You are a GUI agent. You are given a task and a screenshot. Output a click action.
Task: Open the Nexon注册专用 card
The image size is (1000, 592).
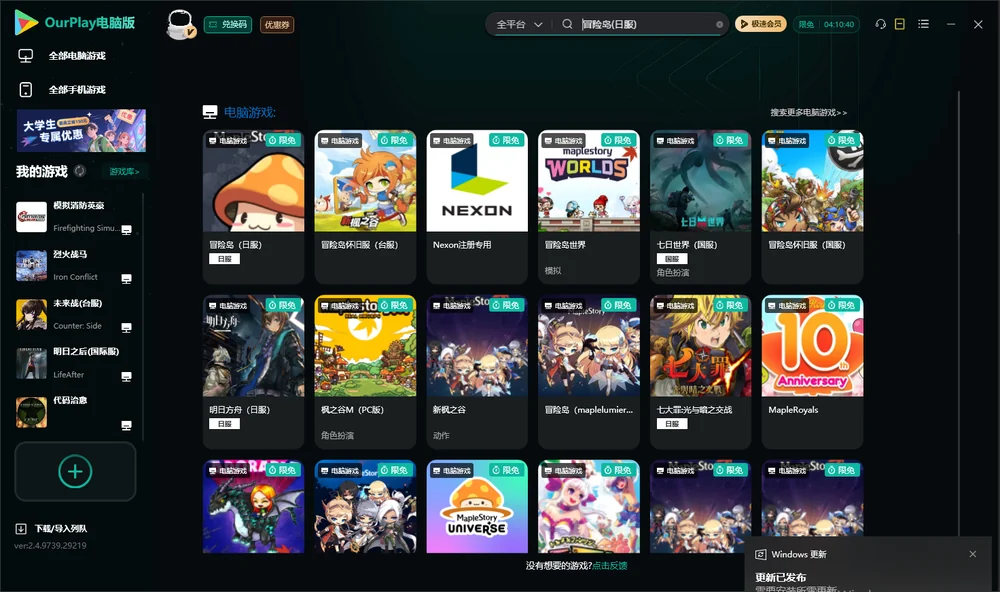tap(477, 207)
